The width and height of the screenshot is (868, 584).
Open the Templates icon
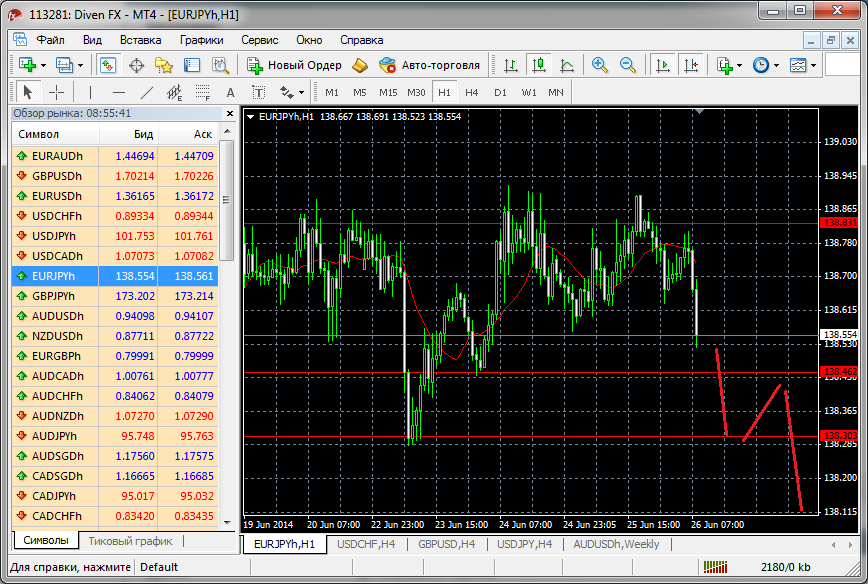point(798,65)
